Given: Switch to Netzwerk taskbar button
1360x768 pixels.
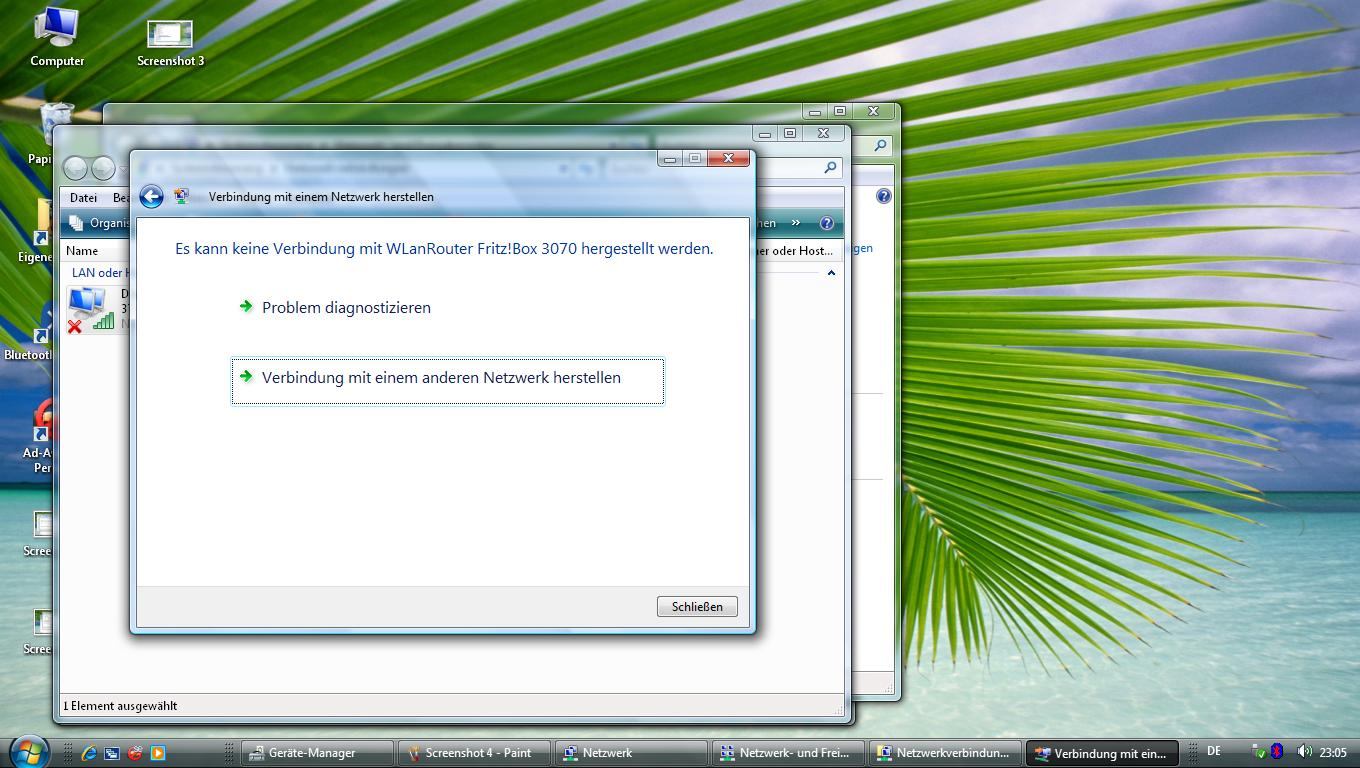Looking at the screenshot, I should click(x=631, y=753).
